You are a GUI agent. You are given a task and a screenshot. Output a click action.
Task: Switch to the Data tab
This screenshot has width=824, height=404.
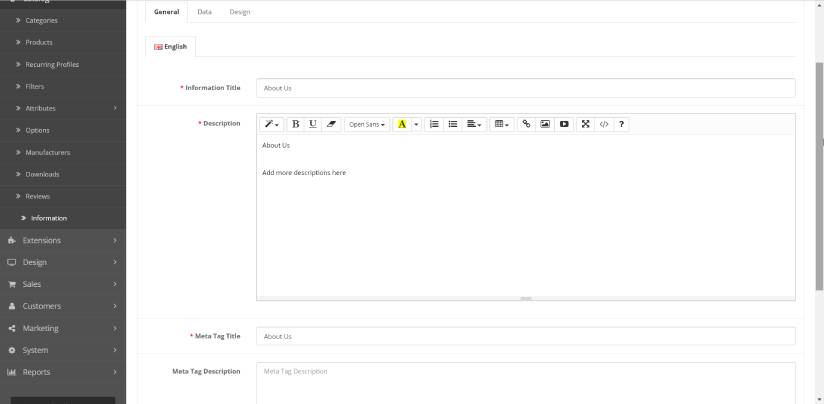[x=204, y=12]
